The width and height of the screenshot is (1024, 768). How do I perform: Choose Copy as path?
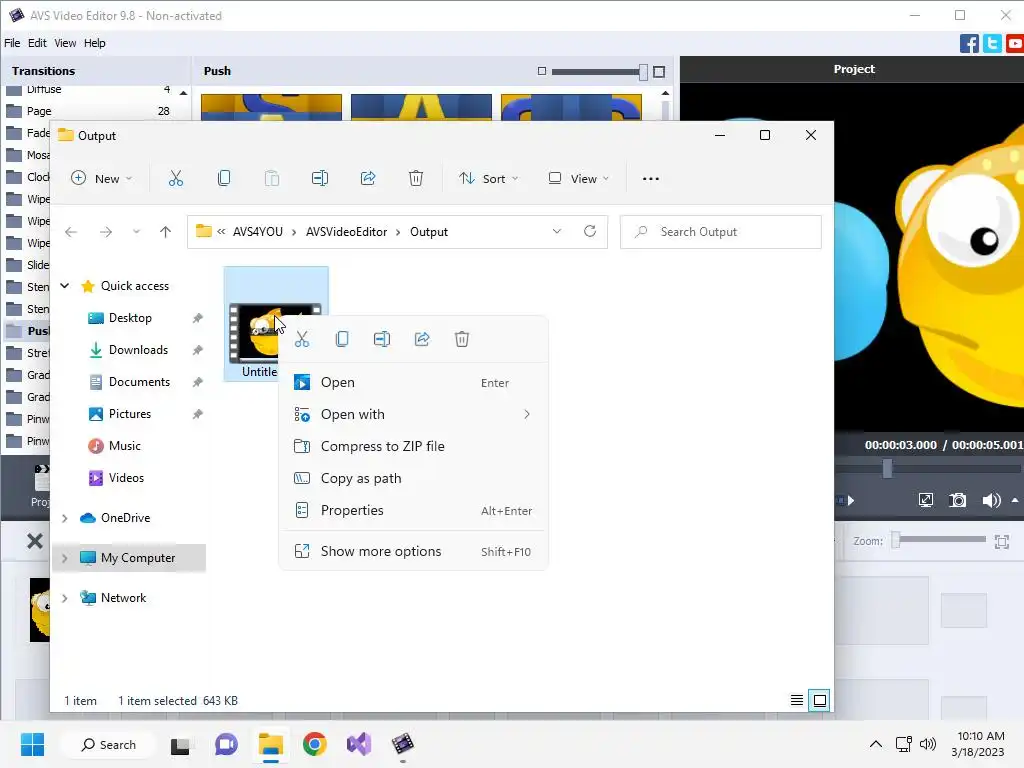[x=413, y=479]
